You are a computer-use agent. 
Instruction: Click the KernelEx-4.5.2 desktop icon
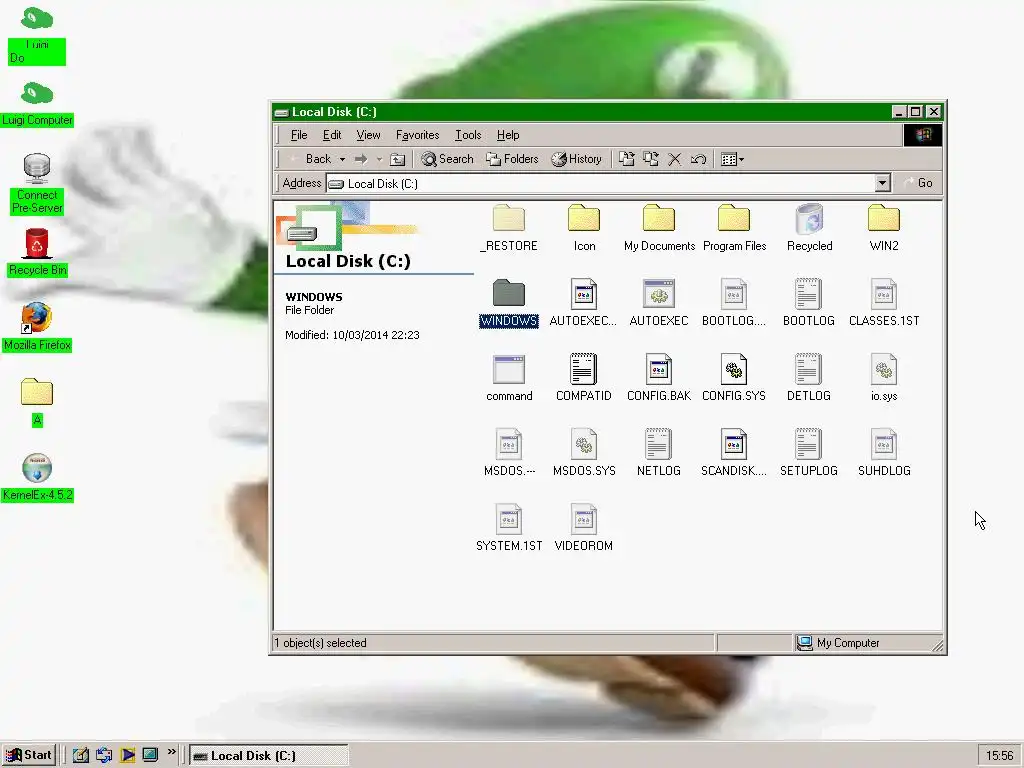point(37,477)
